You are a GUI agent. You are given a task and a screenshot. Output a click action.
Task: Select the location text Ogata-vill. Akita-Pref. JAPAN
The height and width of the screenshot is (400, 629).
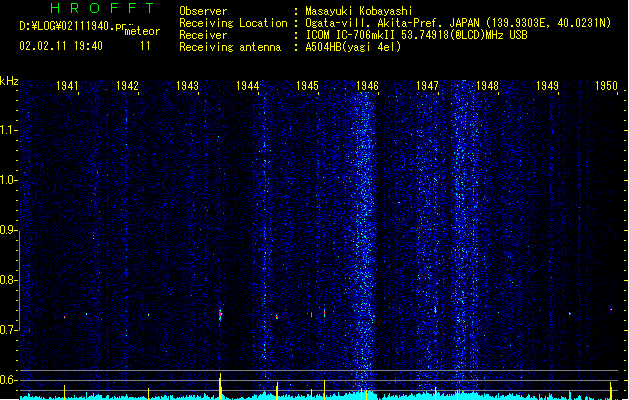point(392,23)
